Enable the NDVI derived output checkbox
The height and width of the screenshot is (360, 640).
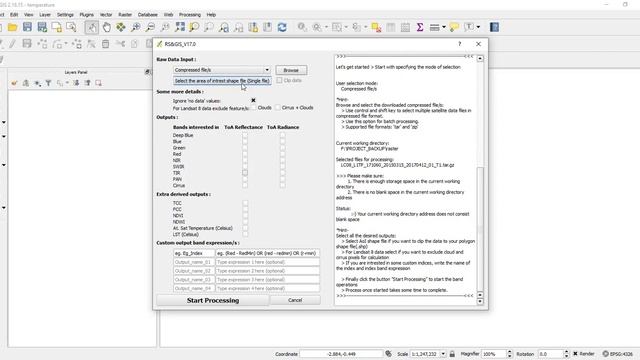point(245,216)
